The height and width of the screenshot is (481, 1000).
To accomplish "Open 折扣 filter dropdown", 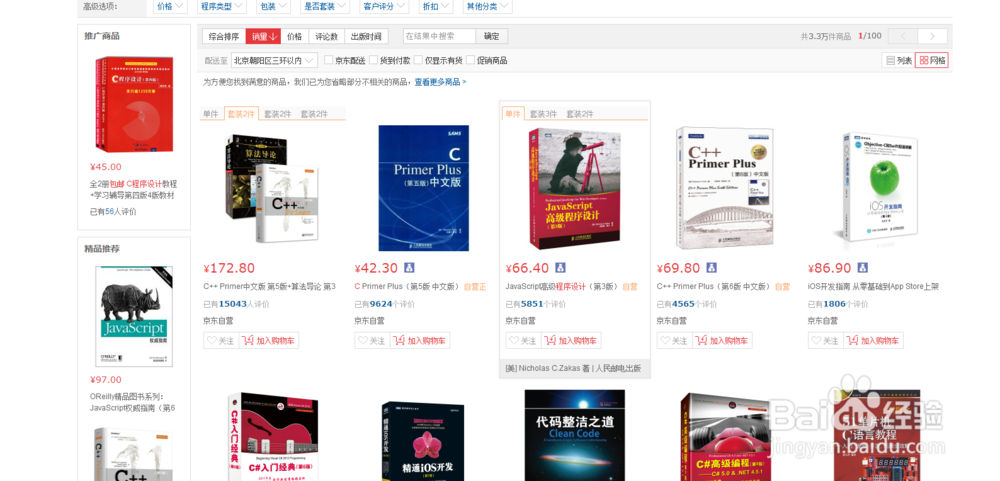I will click(x=436, y=6).
